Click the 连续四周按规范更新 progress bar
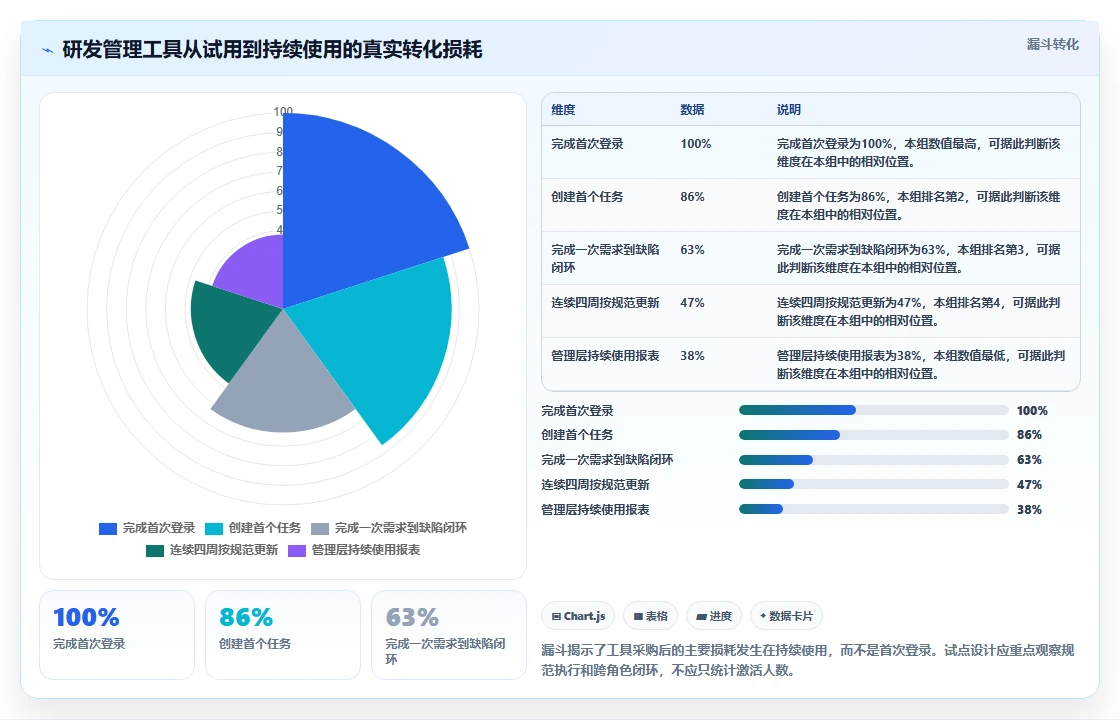Screen dimensions: 1120x720 [874, 484]
